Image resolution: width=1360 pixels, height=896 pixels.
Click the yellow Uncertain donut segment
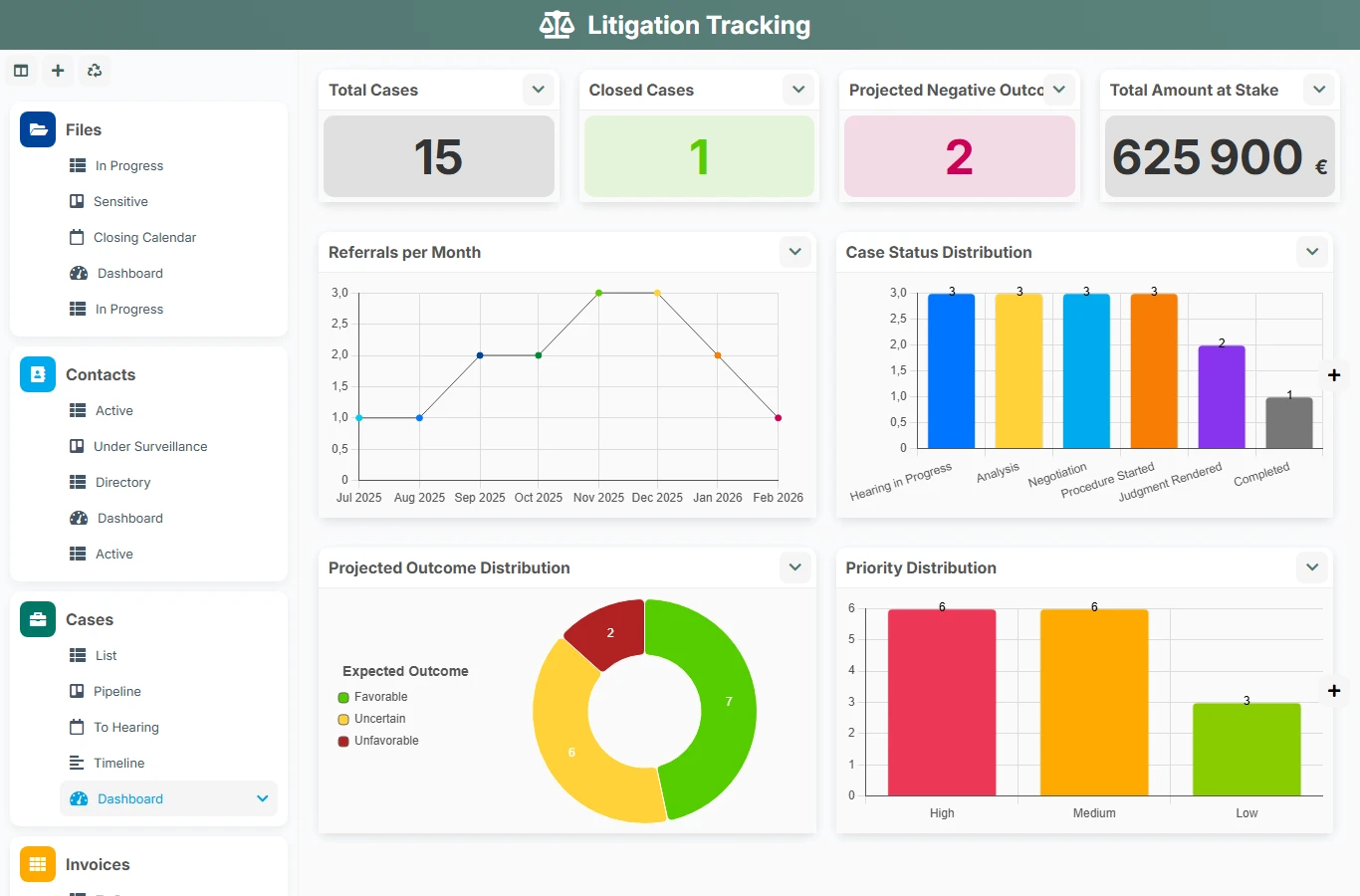[x=571, y=752]
